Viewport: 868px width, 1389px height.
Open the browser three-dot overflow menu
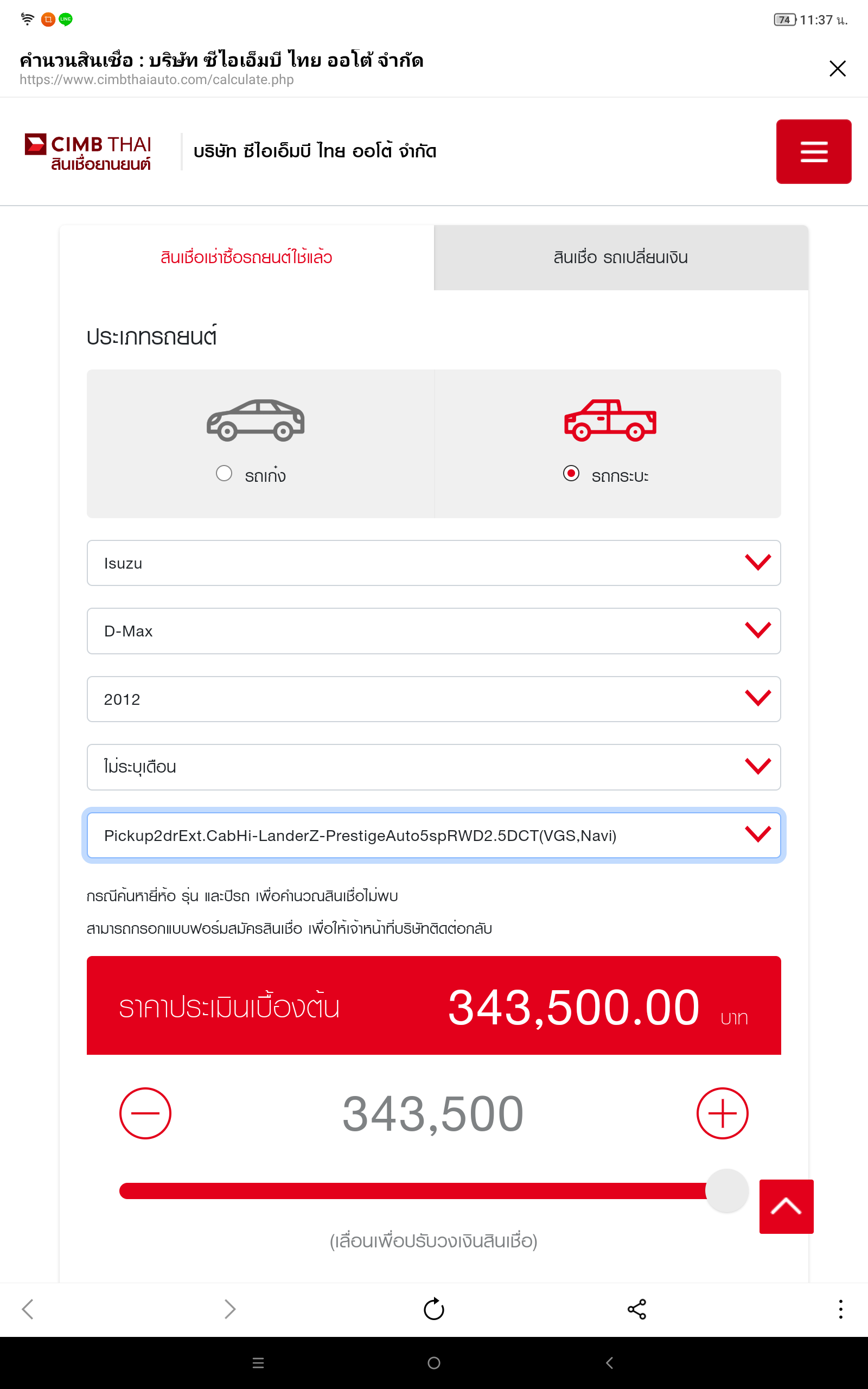pos(840,1309)
